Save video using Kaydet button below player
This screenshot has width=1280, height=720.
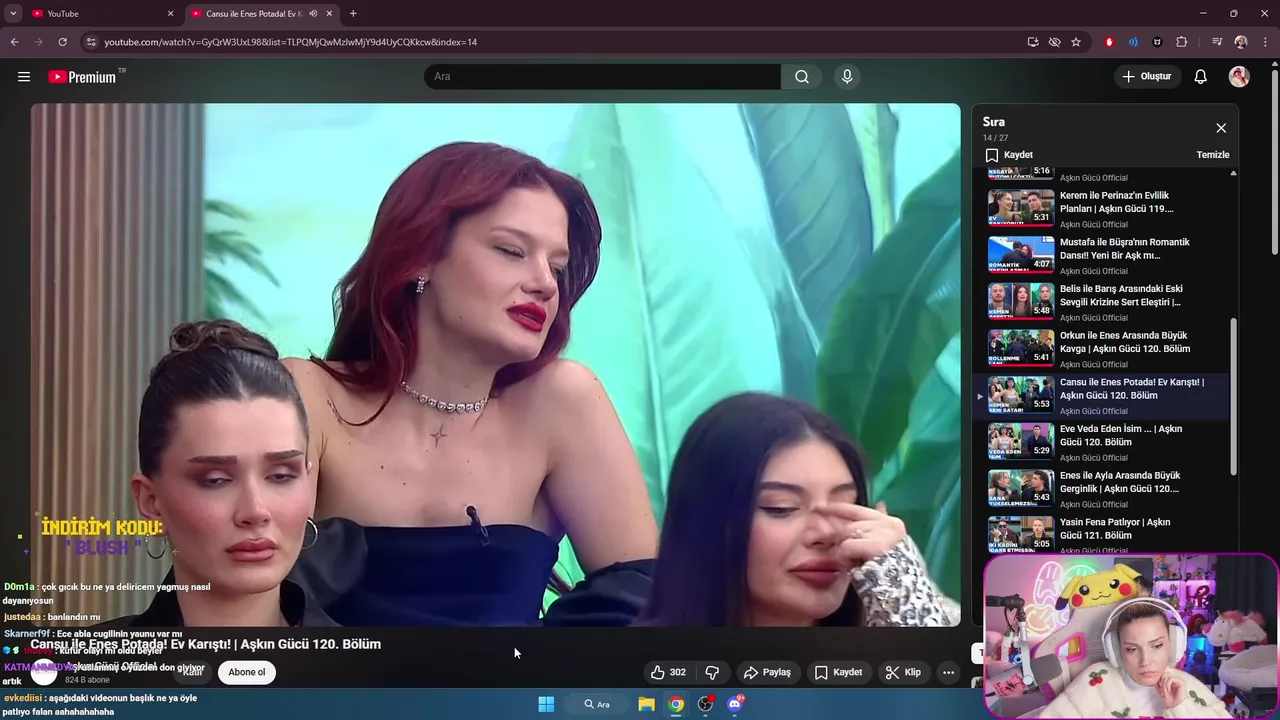(x=838, y=672)
